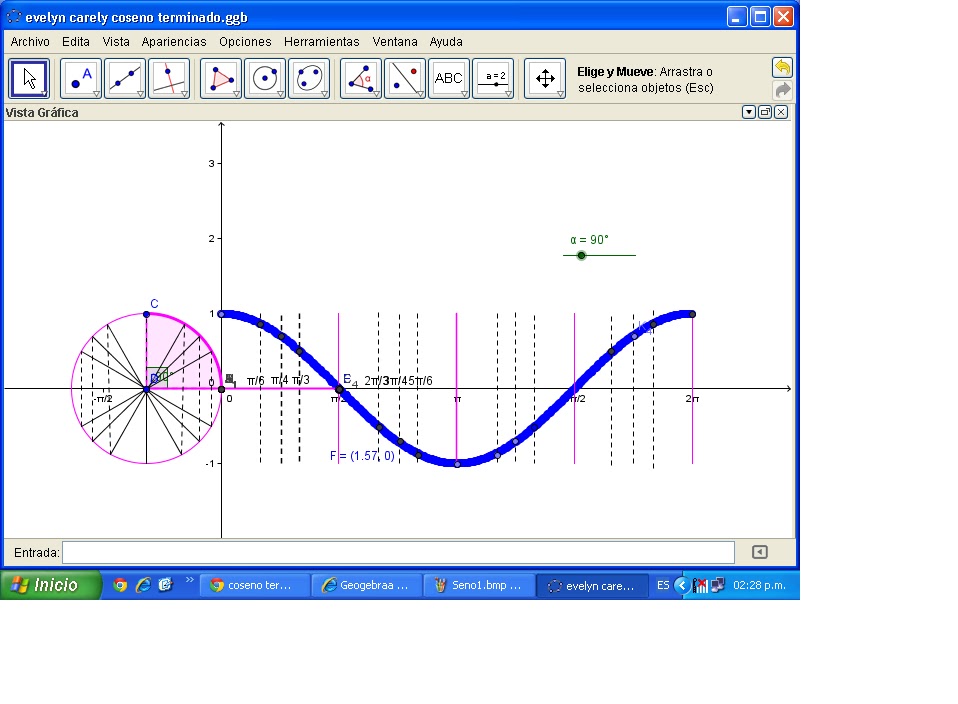This screenshot has height=704, width=958.
Task: Click the Redo arrow icon
Action: pos(782,90)
